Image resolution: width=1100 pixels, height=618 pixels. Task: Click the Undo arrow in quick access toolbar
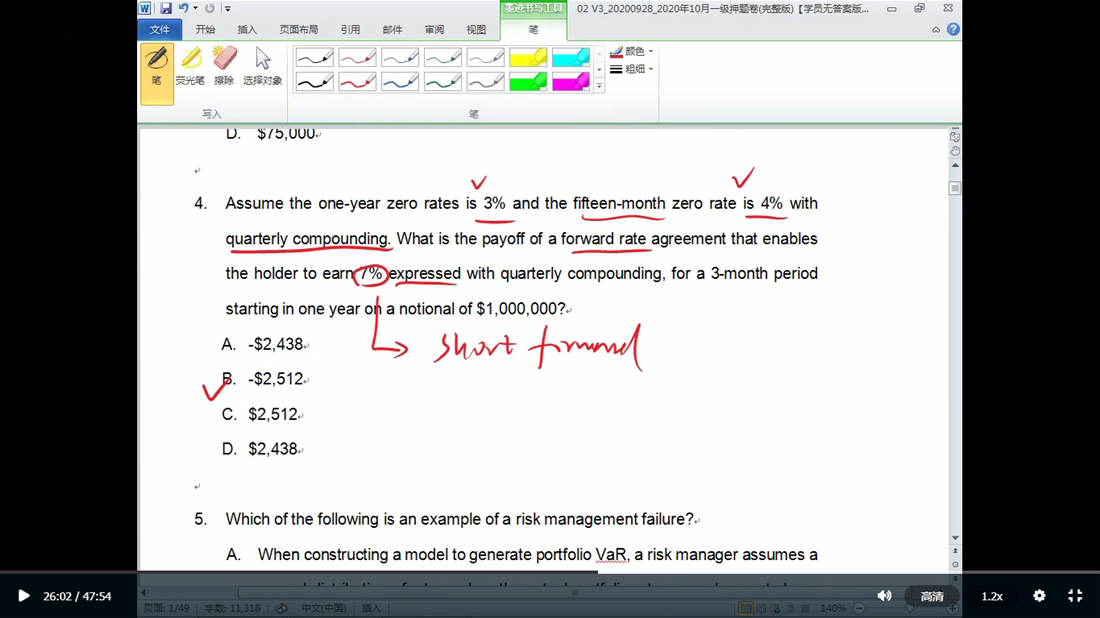click(x=183, y=8)
